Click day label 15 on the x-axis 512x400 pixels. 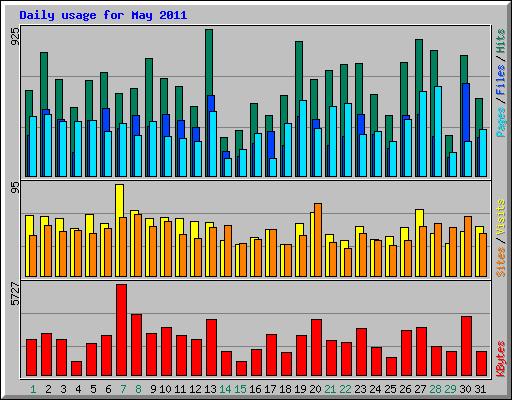coord(240,389)
